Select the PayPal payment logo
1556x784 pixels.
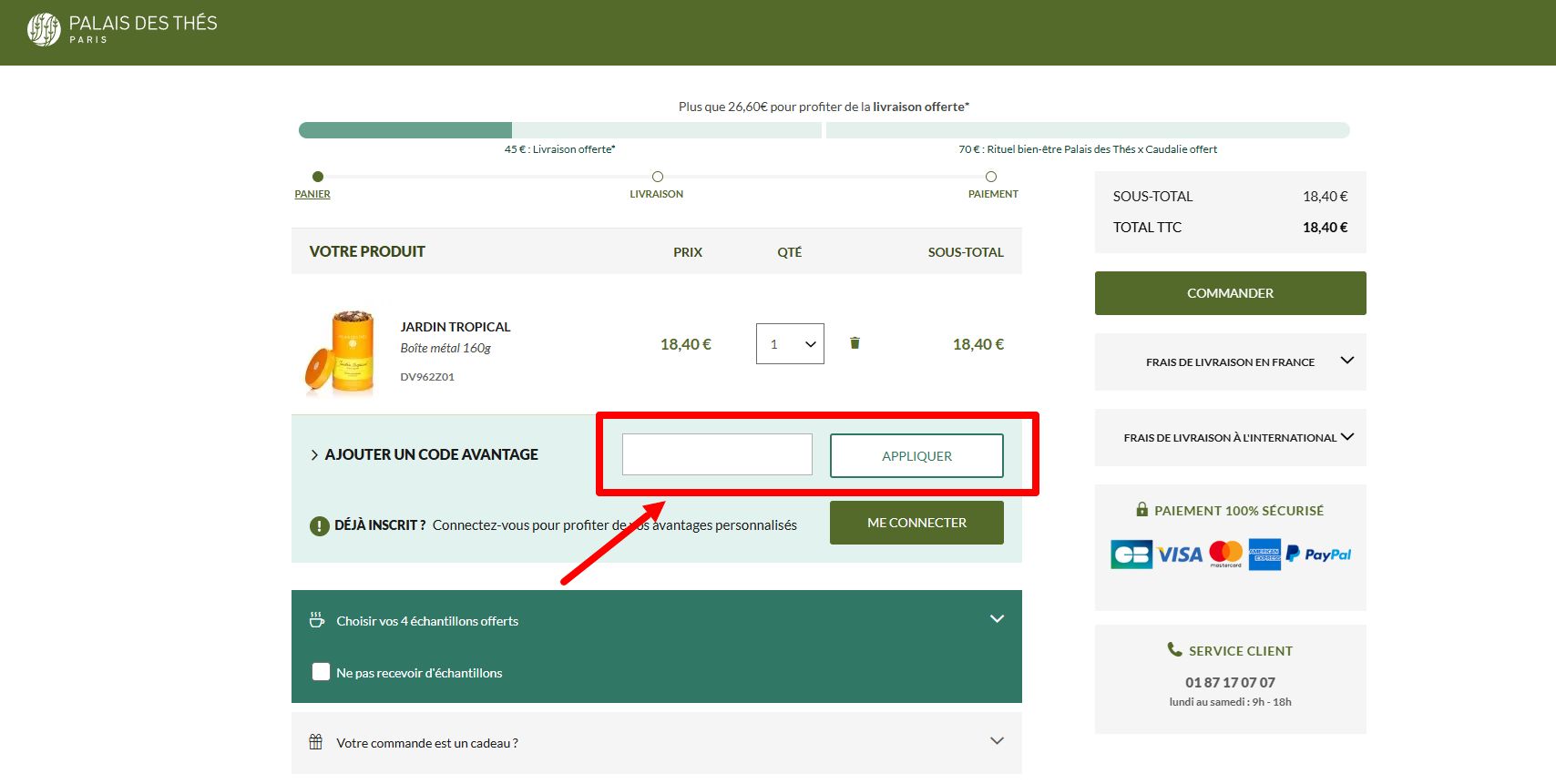[1318, 555]
